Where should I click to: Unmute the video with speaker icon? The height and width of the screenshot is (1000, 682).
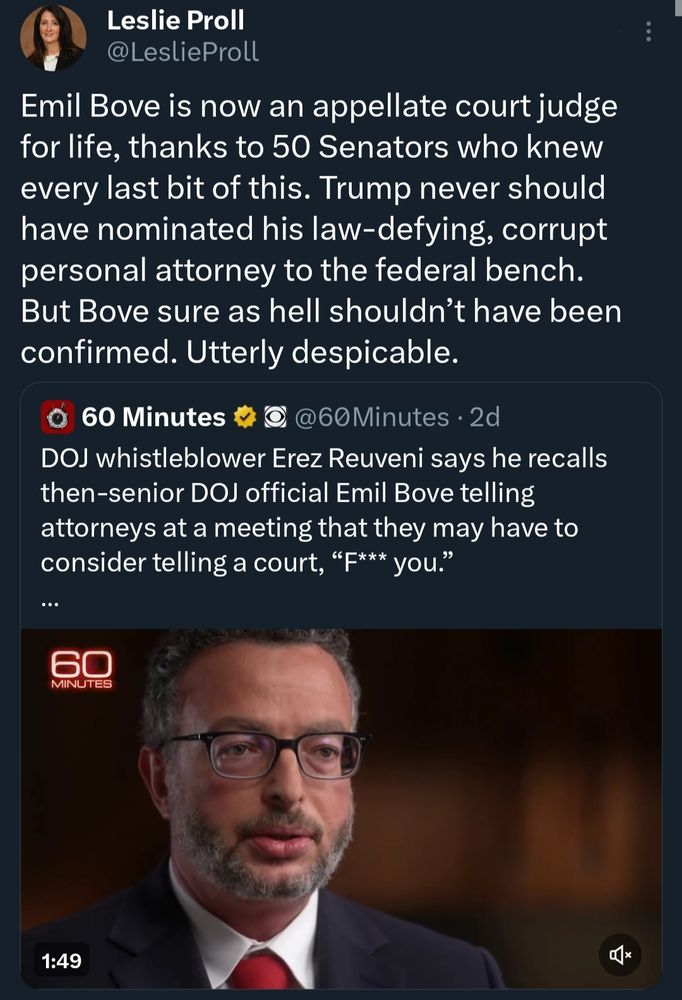pos(619,961)
